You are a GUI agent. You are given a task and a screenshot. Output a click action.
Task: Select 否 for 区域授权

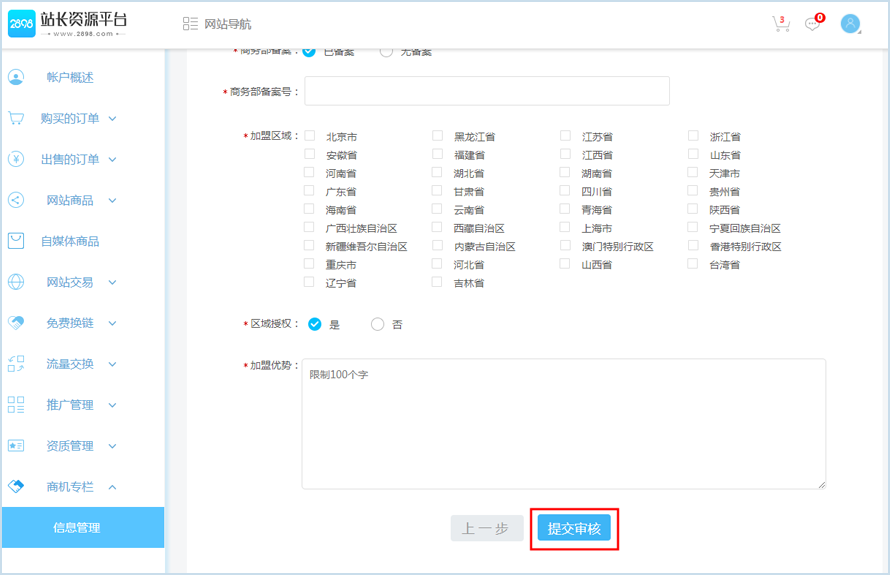point(377,324)
